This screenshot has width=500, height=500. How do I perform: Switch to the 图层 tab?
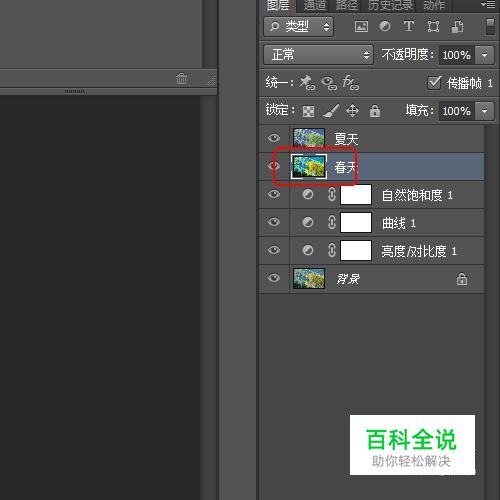coord(278,5)
